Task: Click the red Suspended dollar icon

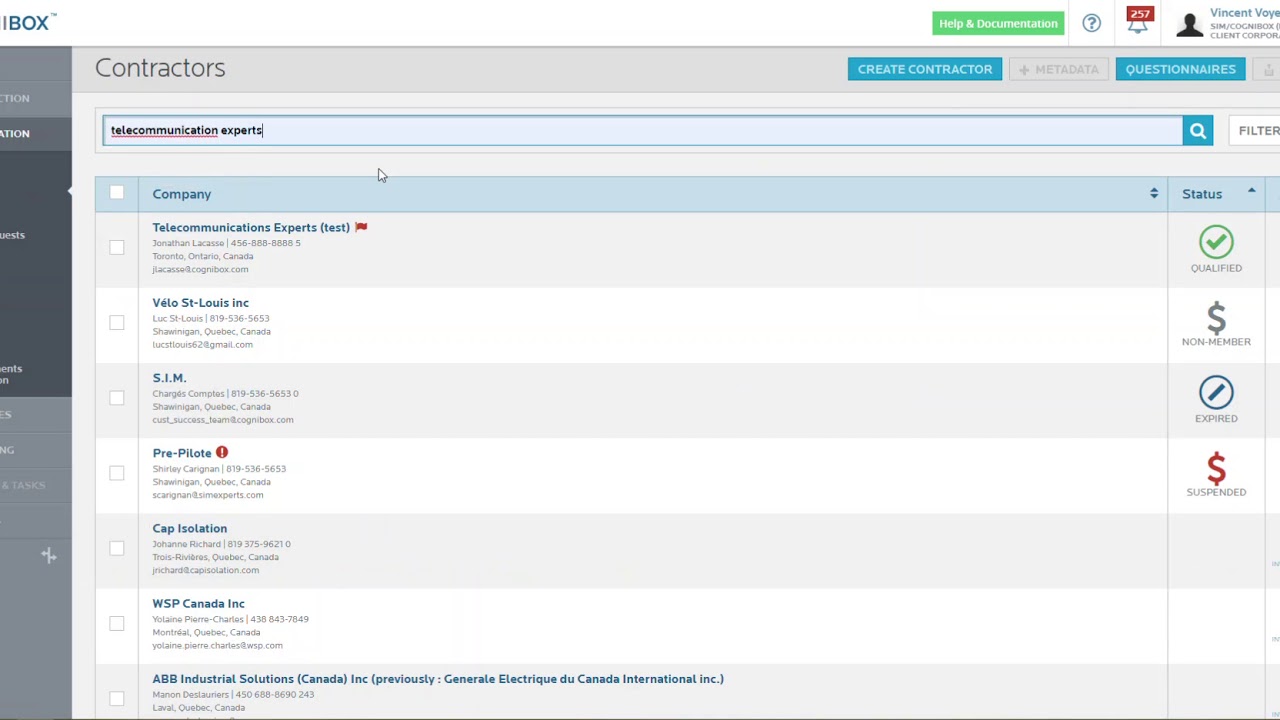Action: coord(1216,468)
